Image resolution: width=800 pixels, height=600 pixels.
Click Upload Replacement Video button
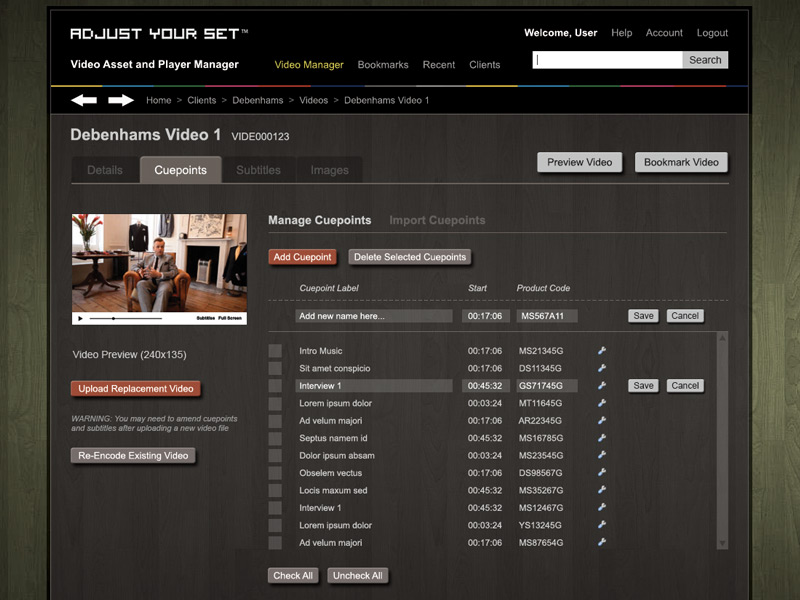[x=136, y=388]
